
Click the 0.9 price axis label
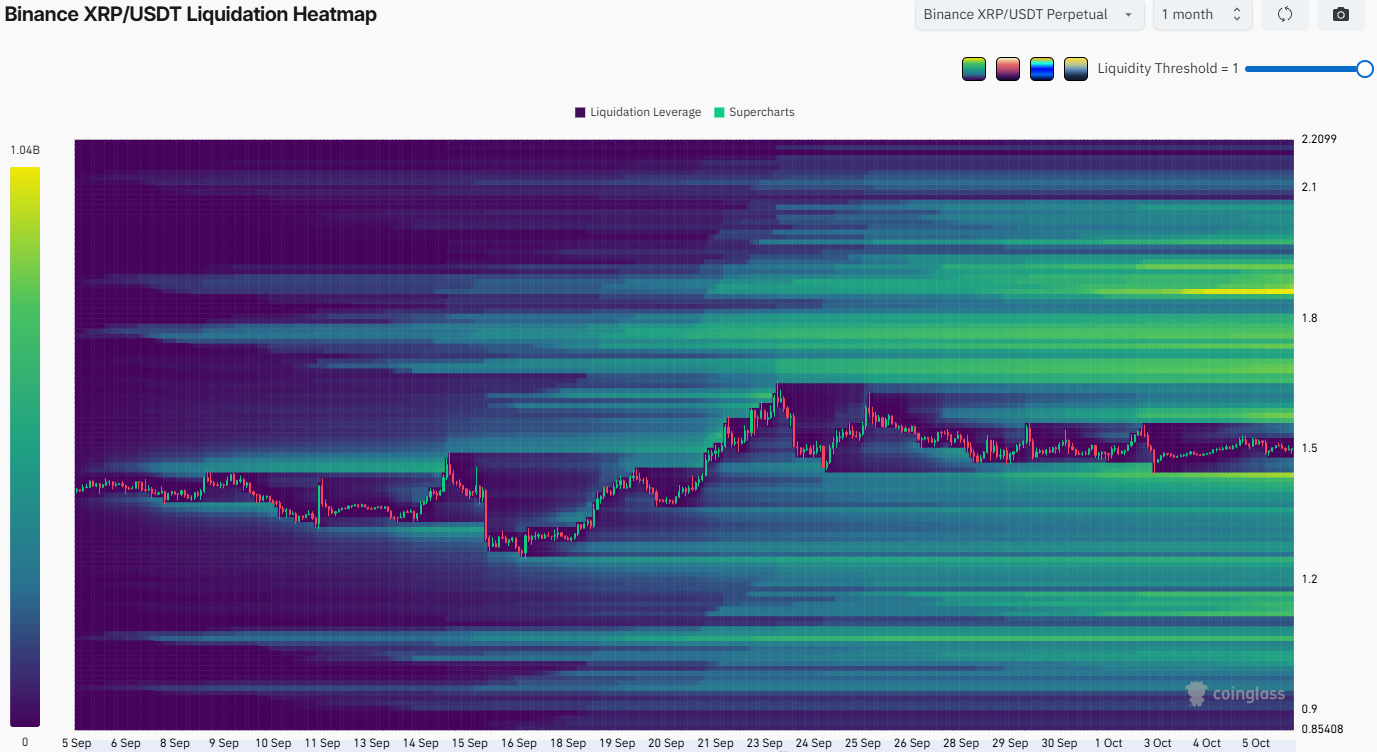[1309, 709]
